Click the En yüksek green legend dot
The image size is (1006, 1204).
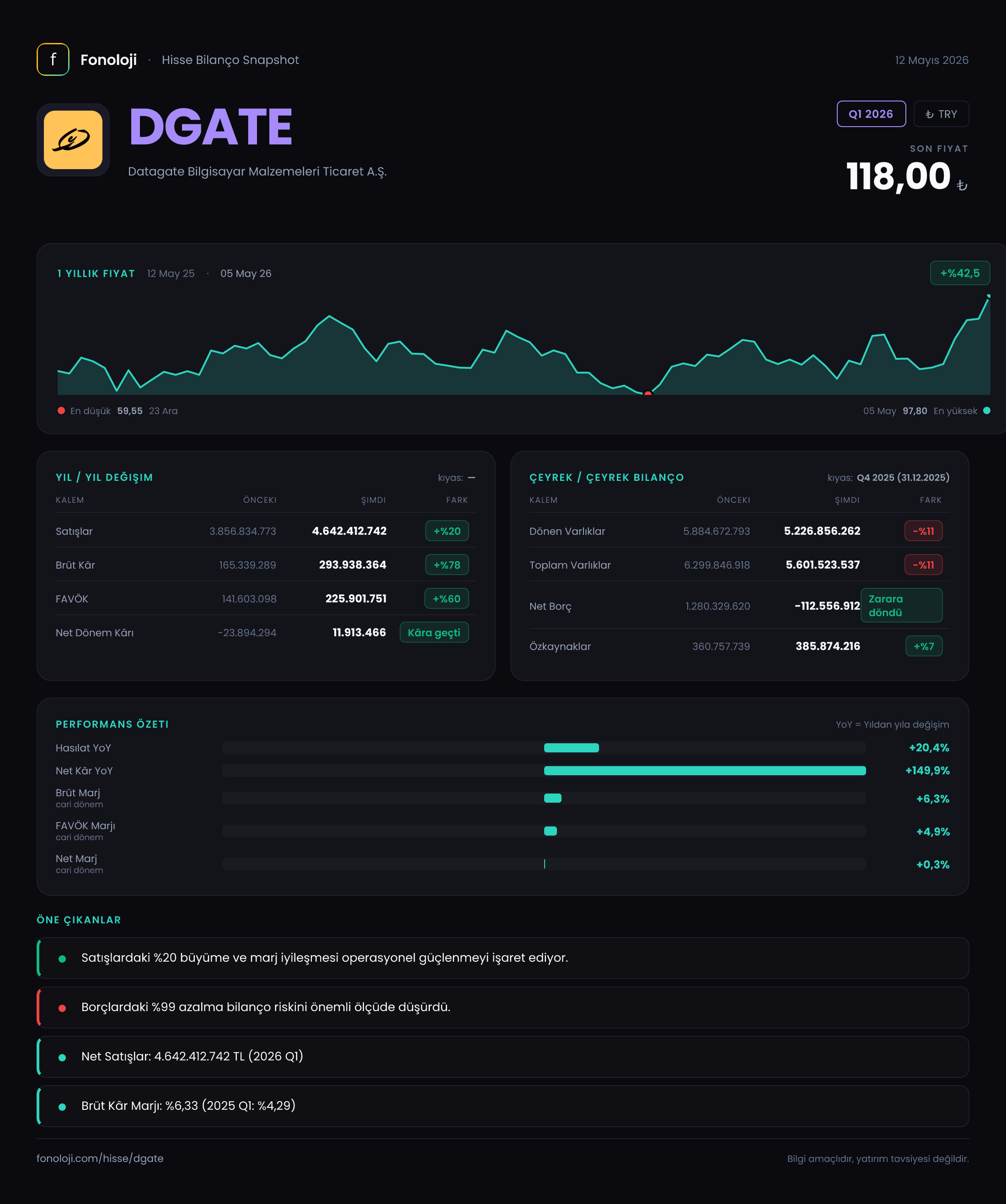(986, 410)
